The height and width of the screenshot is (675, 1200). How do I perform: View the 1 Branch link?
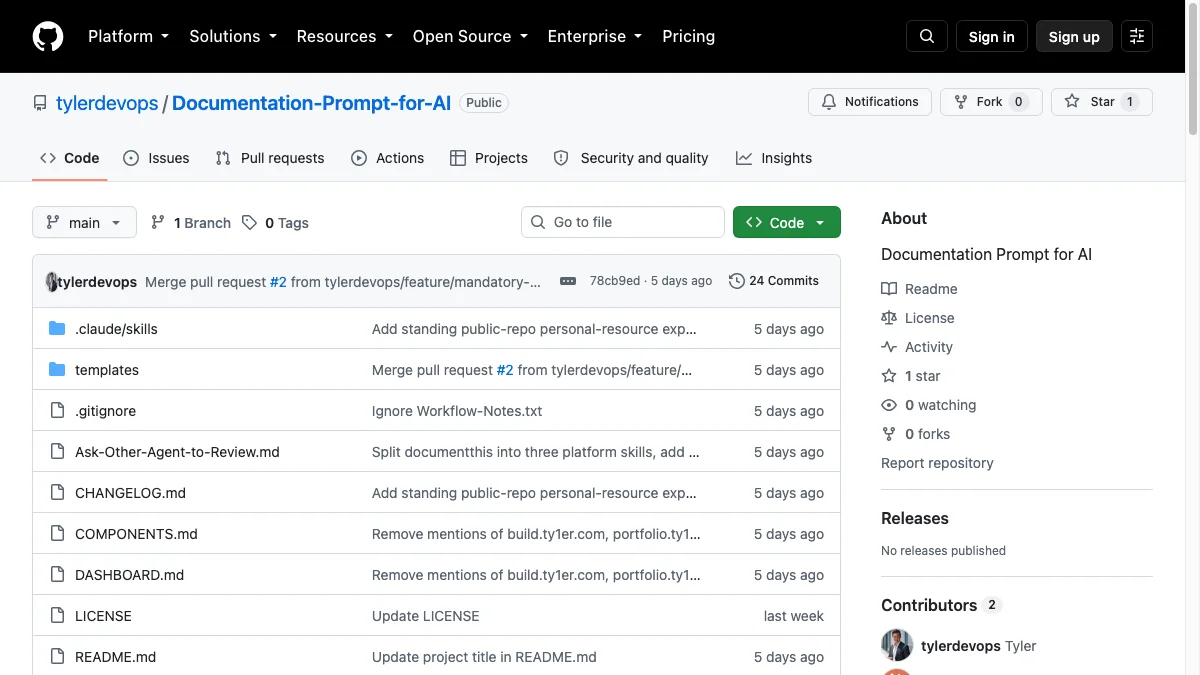(x=191, y=223)
